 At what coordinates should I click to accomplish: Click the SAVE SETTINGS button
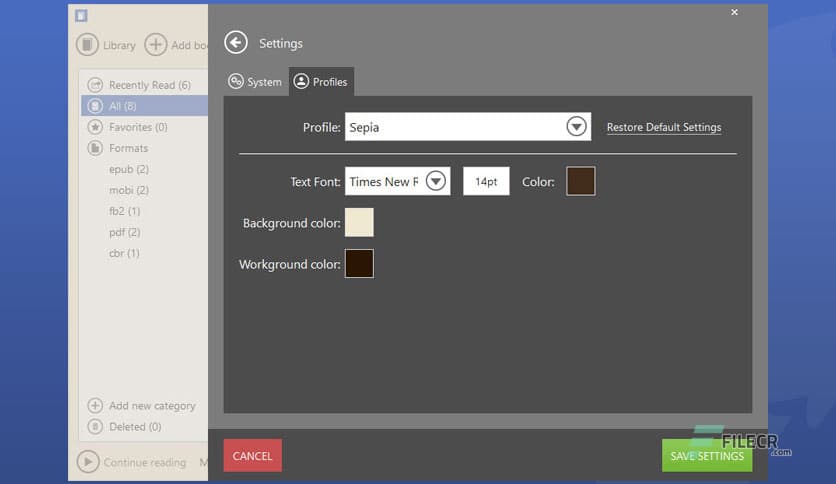click(707, 456)
